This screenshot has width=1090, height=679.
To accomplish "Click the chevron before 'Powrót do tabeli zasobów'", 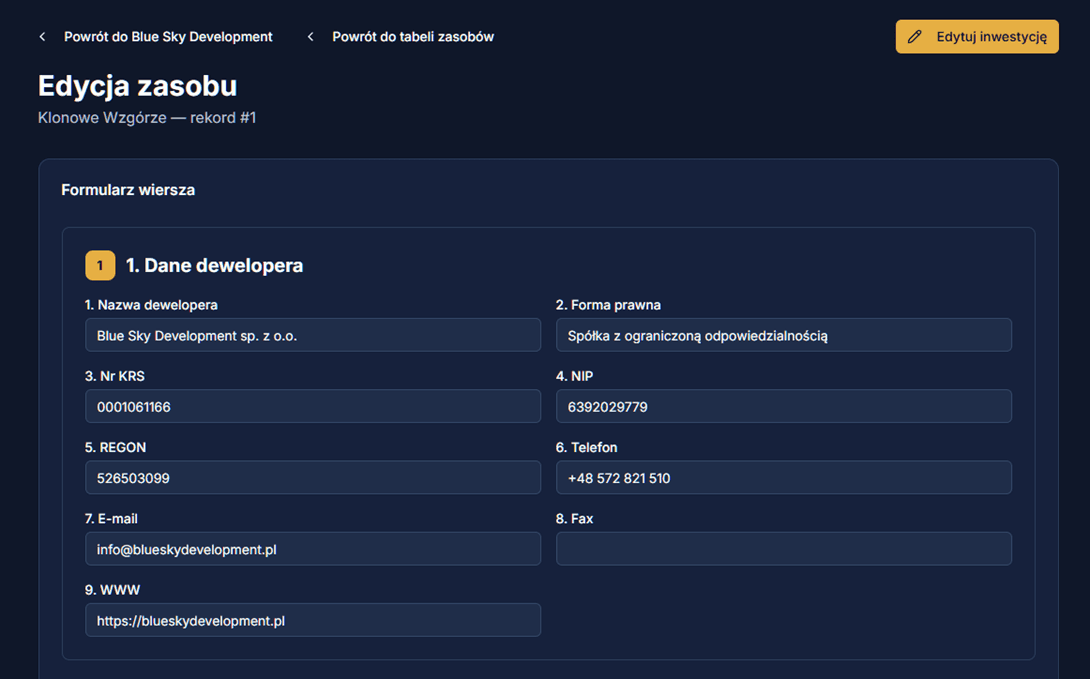I will (x=310, y=37).
